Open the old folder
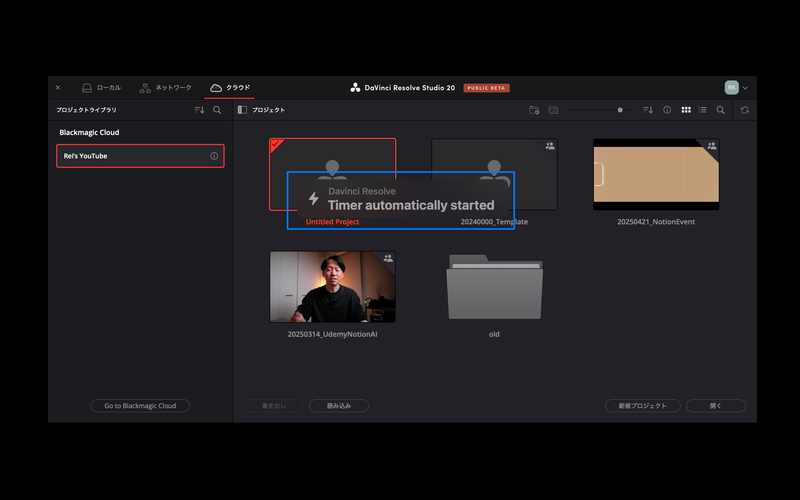The height and width of the screenshot is (500, 800). 494,287
